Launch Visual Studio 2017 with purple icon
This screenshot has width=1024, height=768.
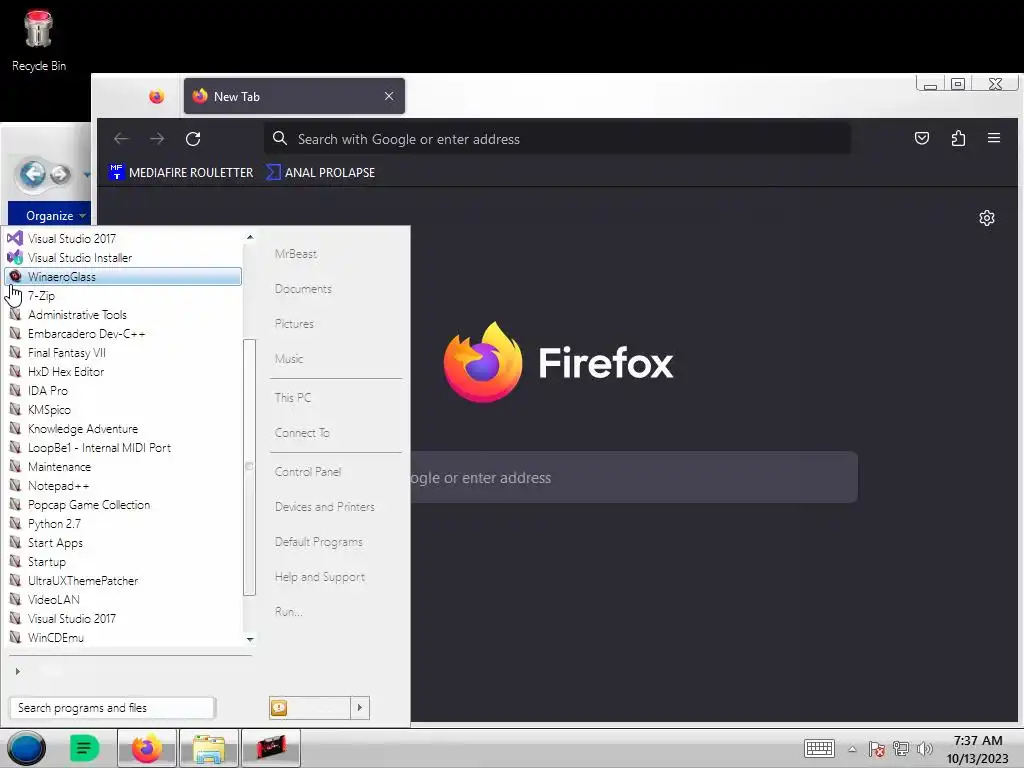tap(123, 238)
